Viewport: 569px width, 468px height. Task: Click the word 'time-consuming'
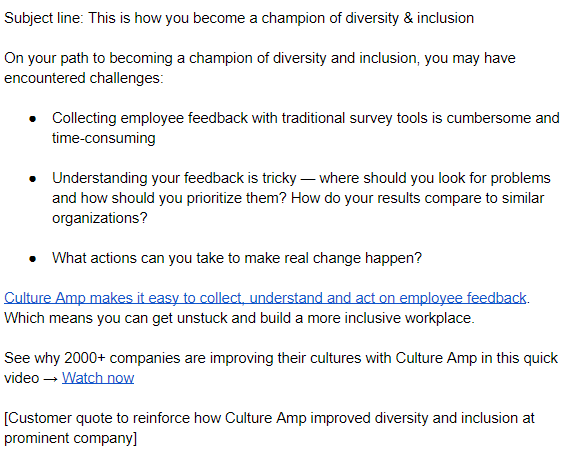pyautogui.click(x=104, y=138)
